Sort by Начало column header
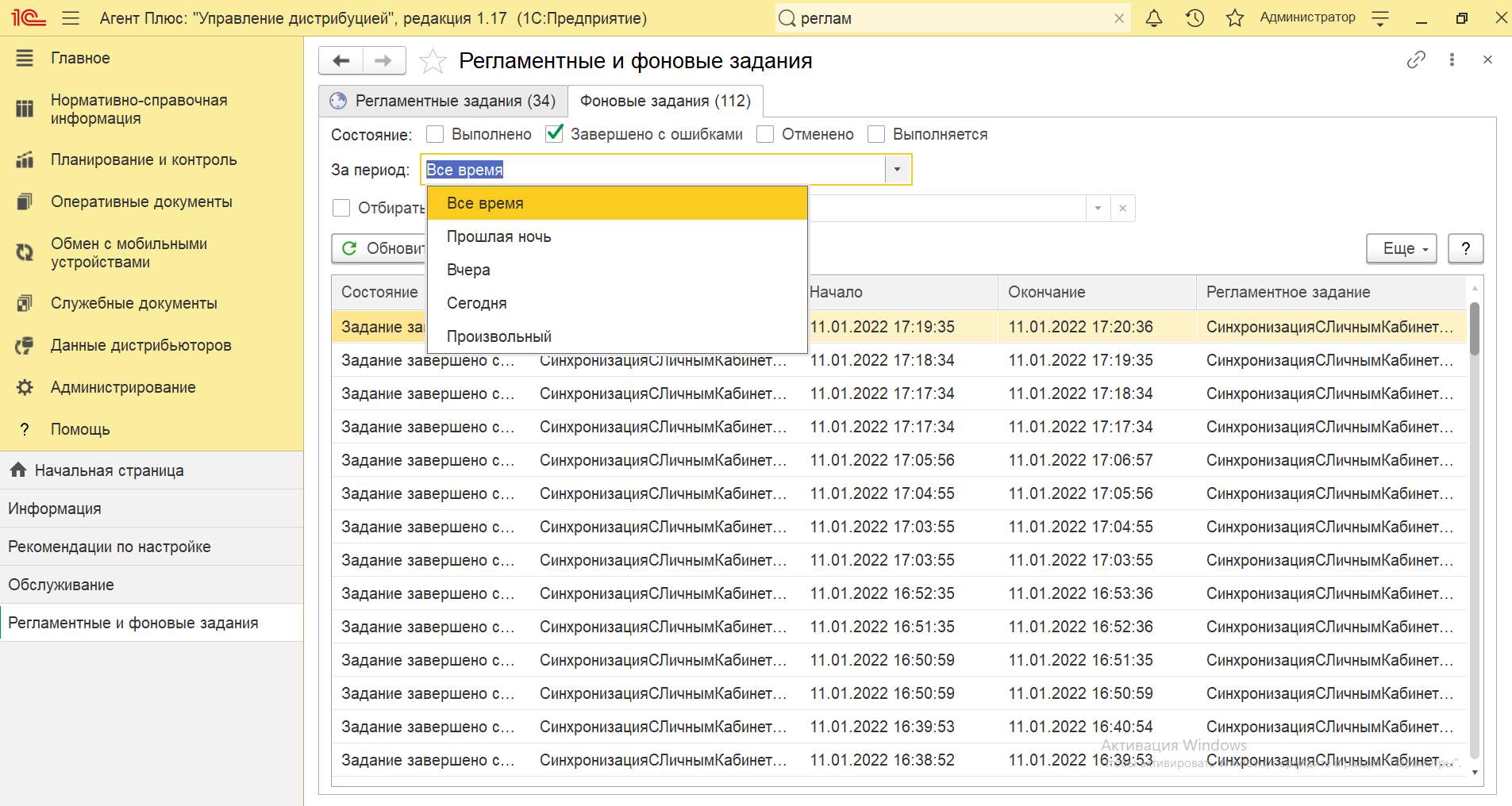 point(902,292)
